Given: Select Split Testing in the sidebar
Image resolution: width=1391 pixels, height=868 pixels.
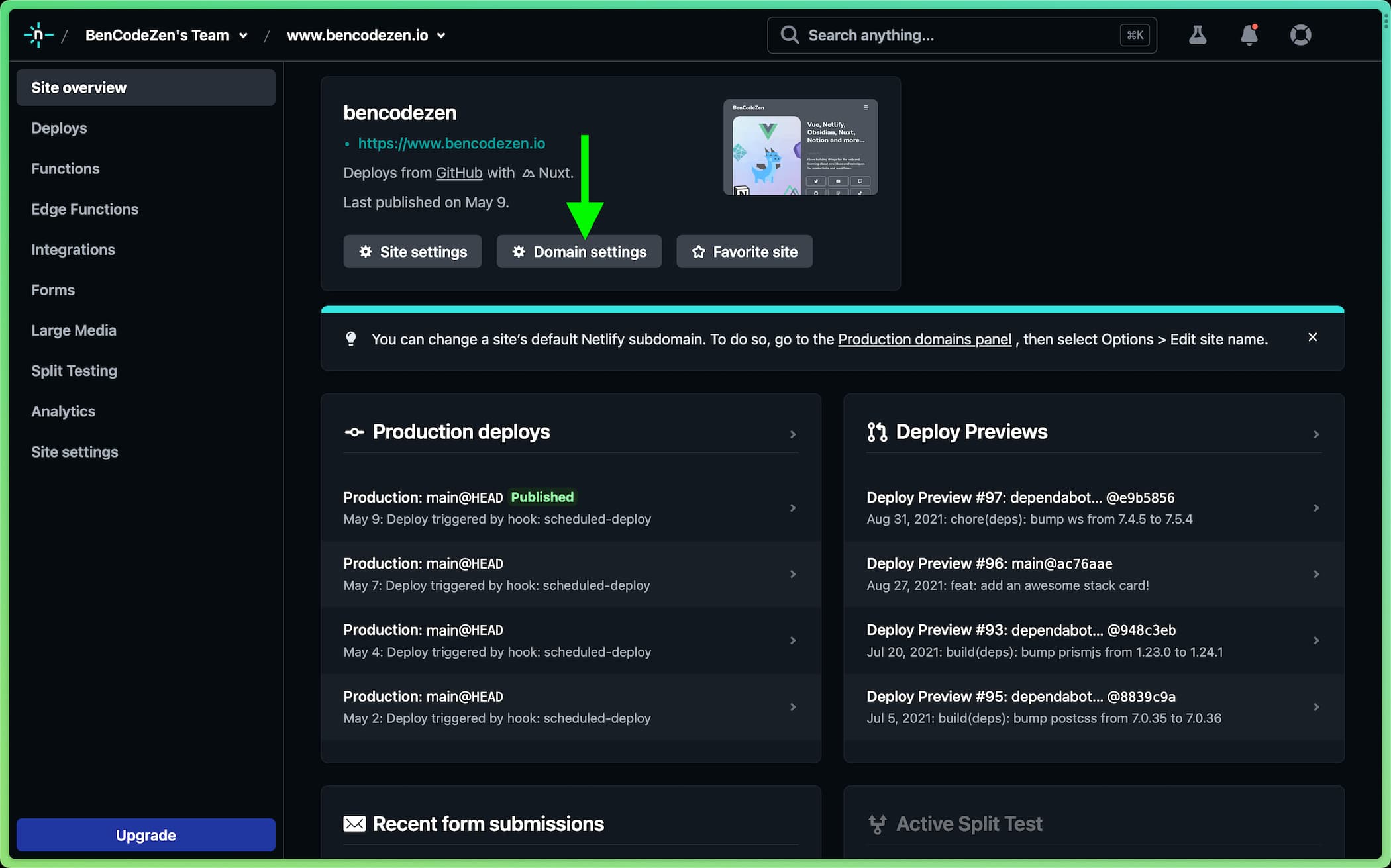Looking at the screenshot, I should [x=74, y=371].
